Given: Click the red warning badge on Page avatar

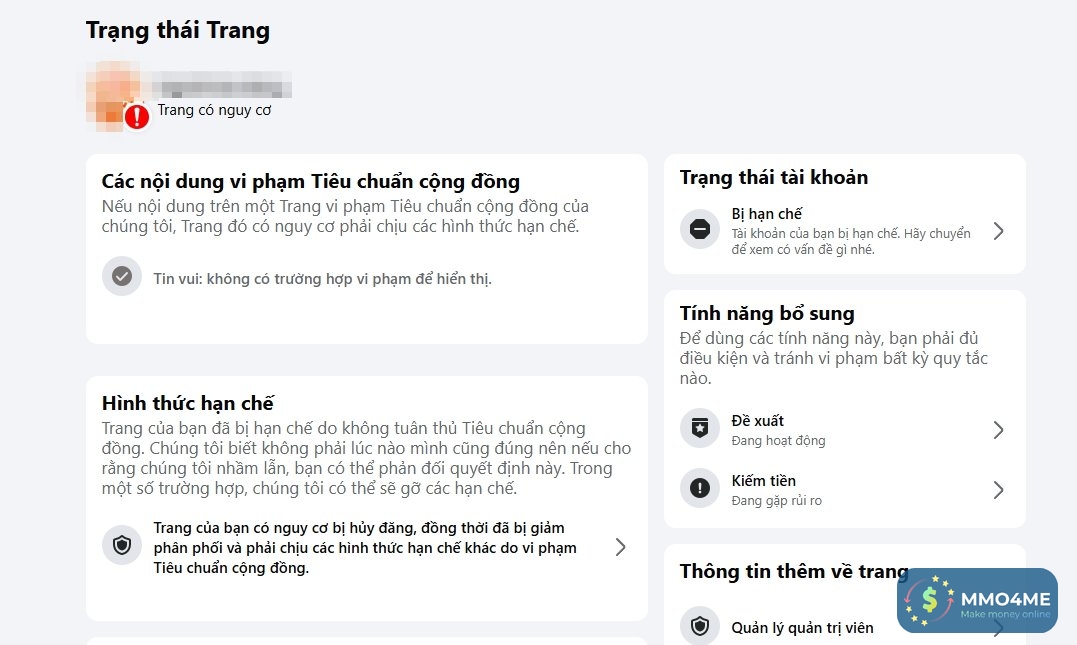Looking at the screenshot, I should click(137, 117).
